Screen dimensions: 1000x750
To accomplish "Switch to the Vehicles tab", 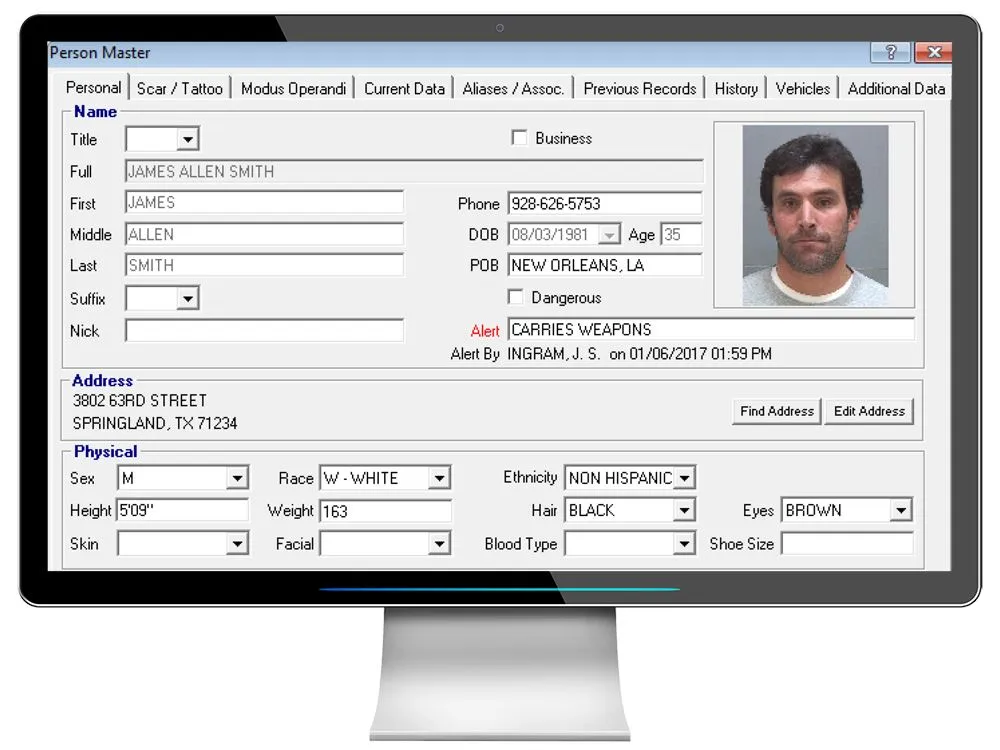I will (802, 88).
